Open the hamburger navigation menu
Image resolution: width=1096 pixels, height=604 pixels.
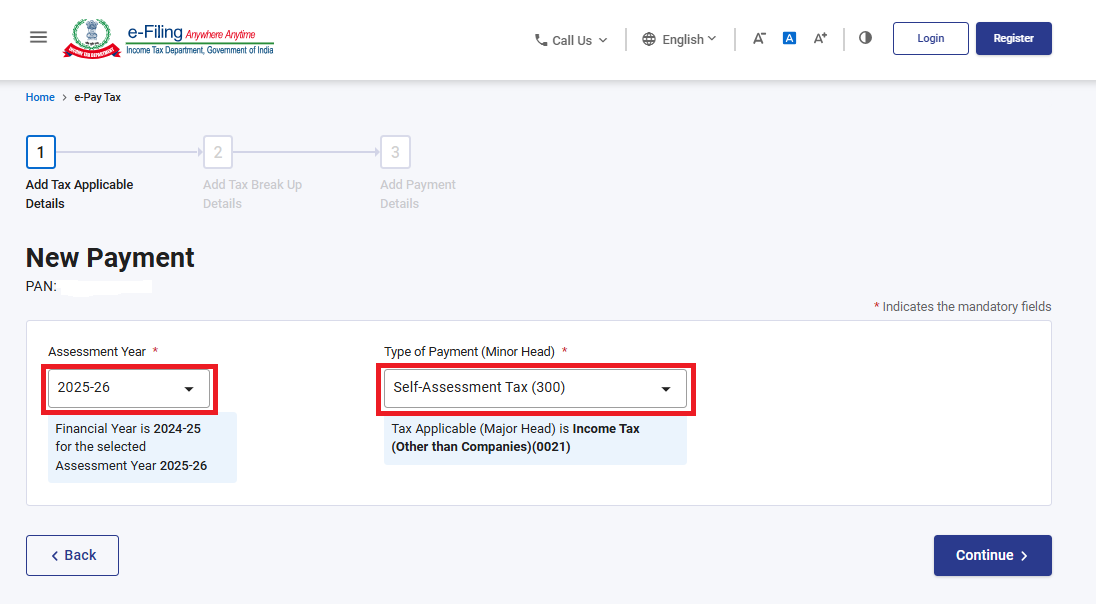[x=38, y=37]
